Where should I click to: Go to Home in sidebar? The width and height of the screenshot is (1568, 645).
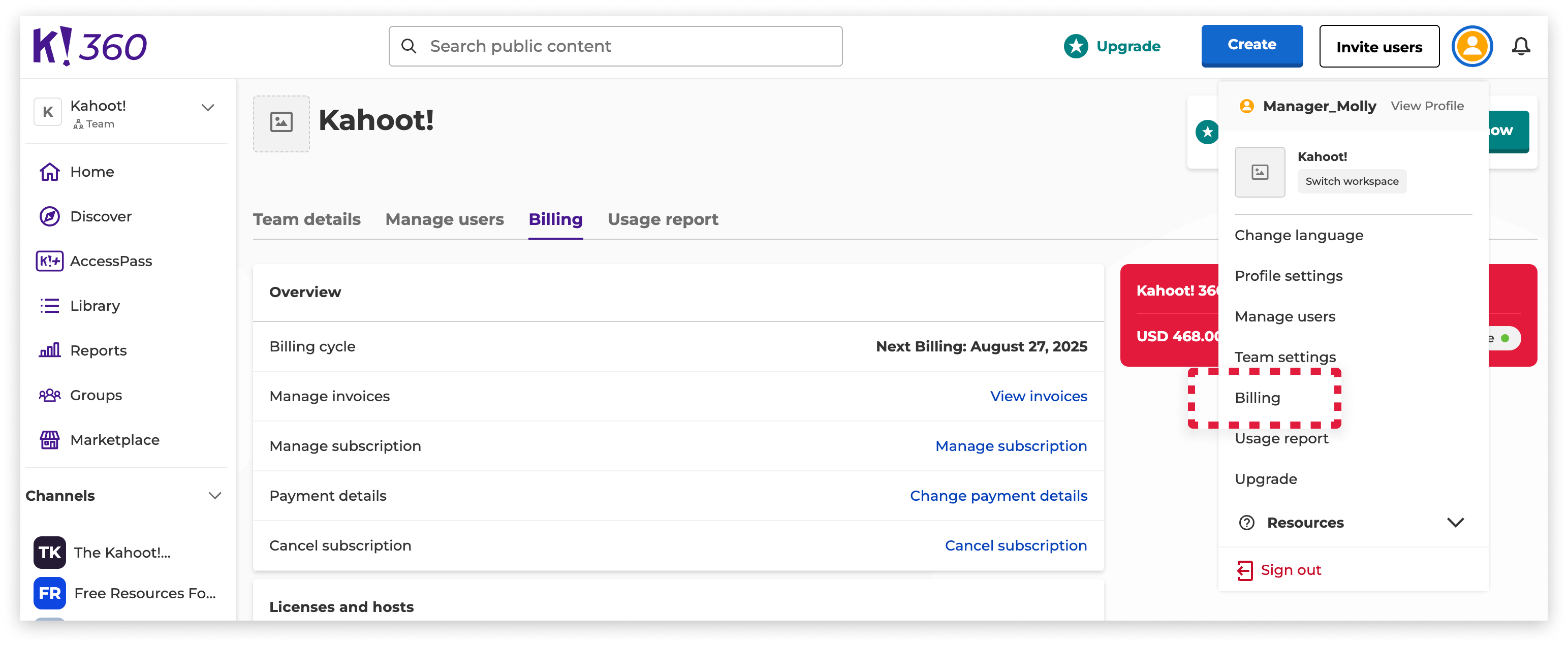92,172
